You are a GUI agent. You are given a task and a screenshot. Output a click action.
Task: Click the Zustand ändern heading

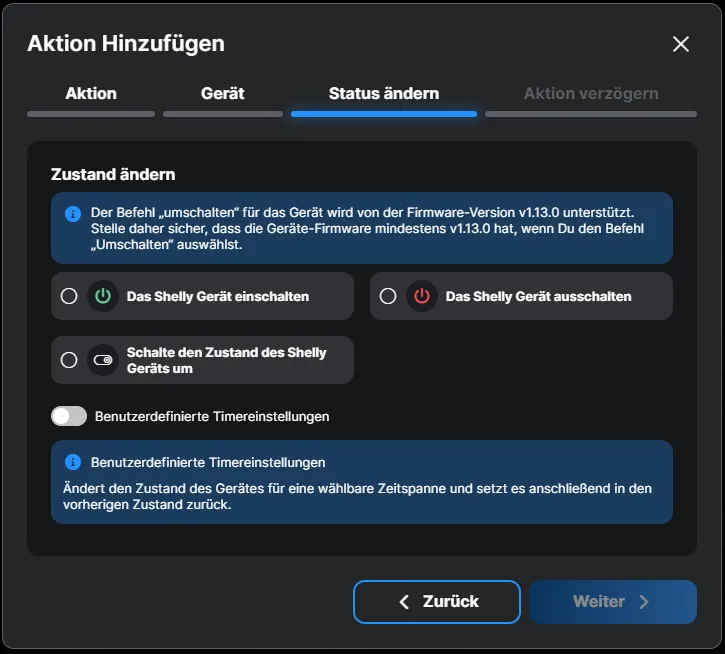point(113,174)
